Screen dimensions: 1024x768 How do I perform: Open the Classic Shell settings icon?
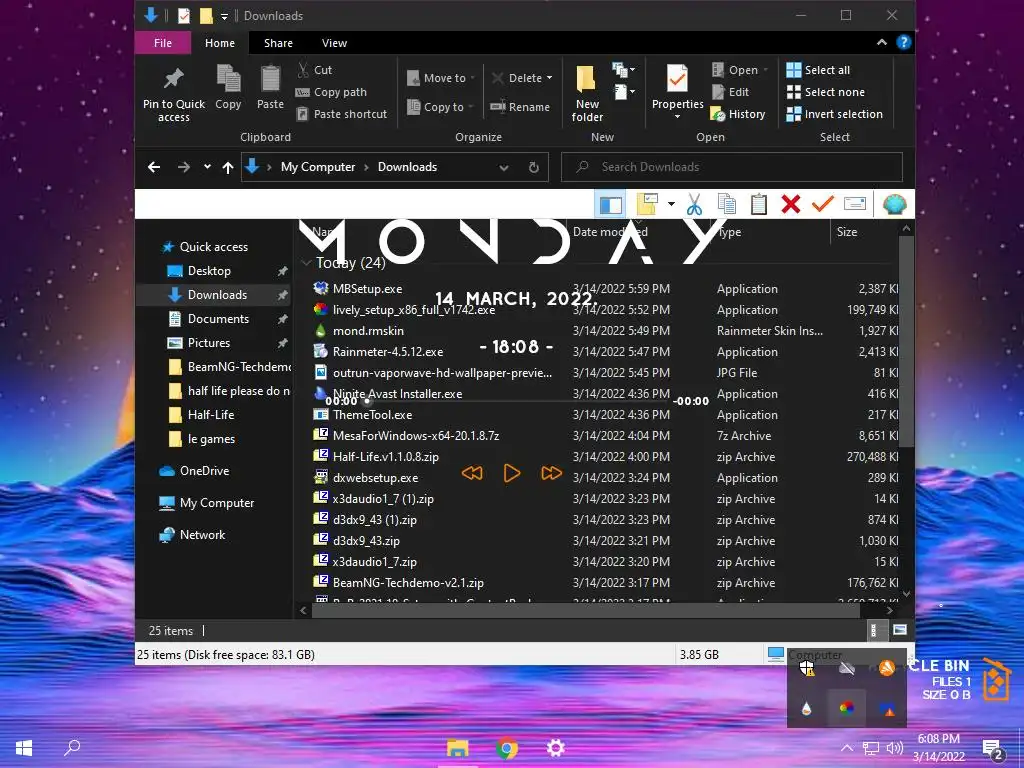click(x=894, y=204)
